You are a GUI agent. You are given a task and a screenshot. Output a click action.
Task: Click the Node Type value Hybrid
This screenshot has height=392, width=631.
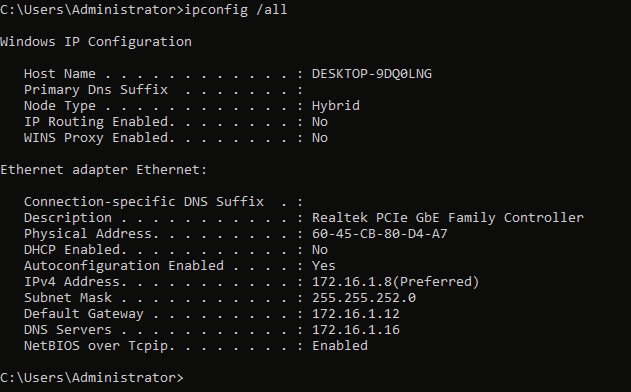coord(336,105)
